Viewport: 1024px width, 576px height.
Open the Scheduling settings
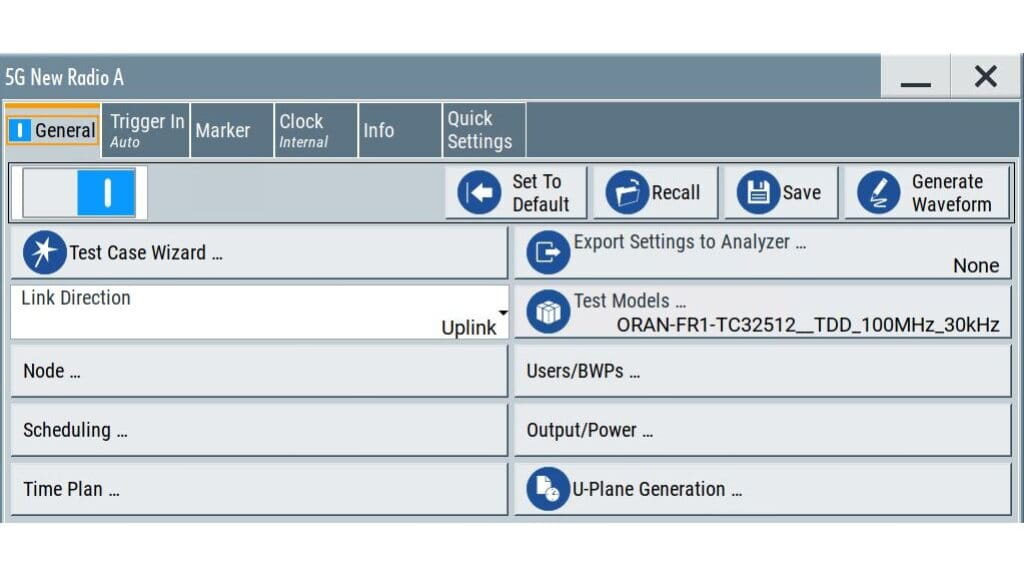tap(257, 430)
